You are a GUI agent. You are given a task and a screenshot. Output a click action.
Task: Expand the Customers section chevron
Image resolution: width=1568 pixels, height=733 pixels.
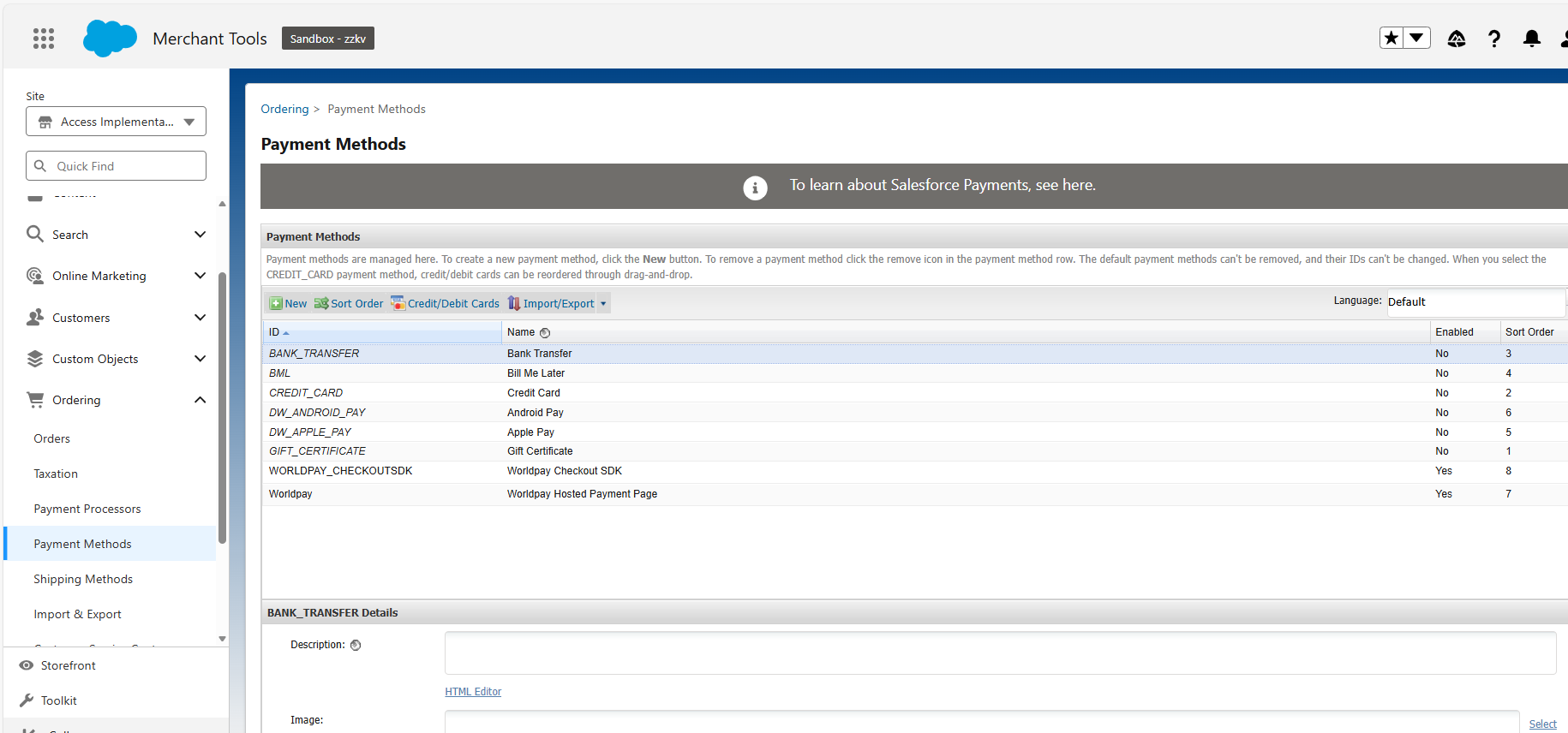click(200, 318)
